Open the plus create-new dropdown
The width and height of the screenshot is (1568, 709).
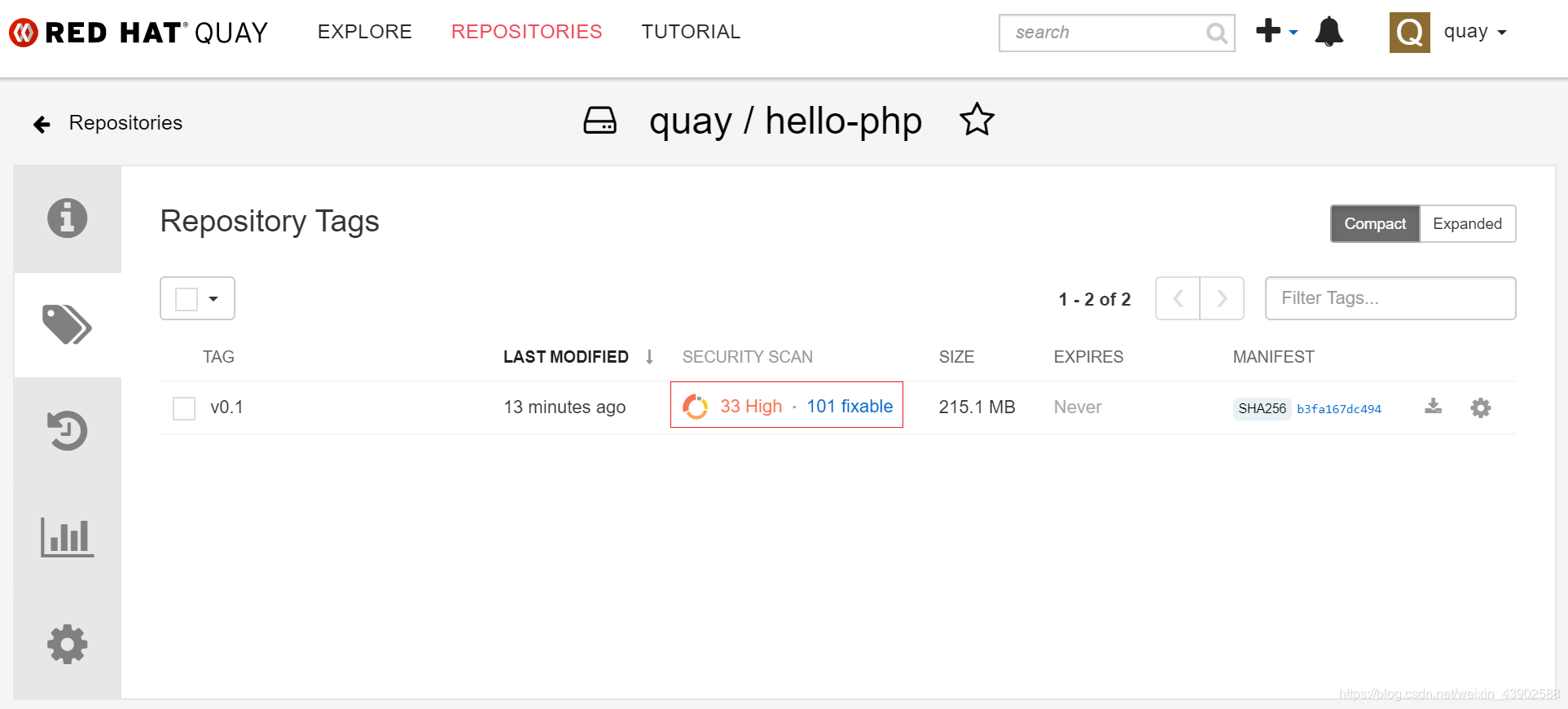1276,32
